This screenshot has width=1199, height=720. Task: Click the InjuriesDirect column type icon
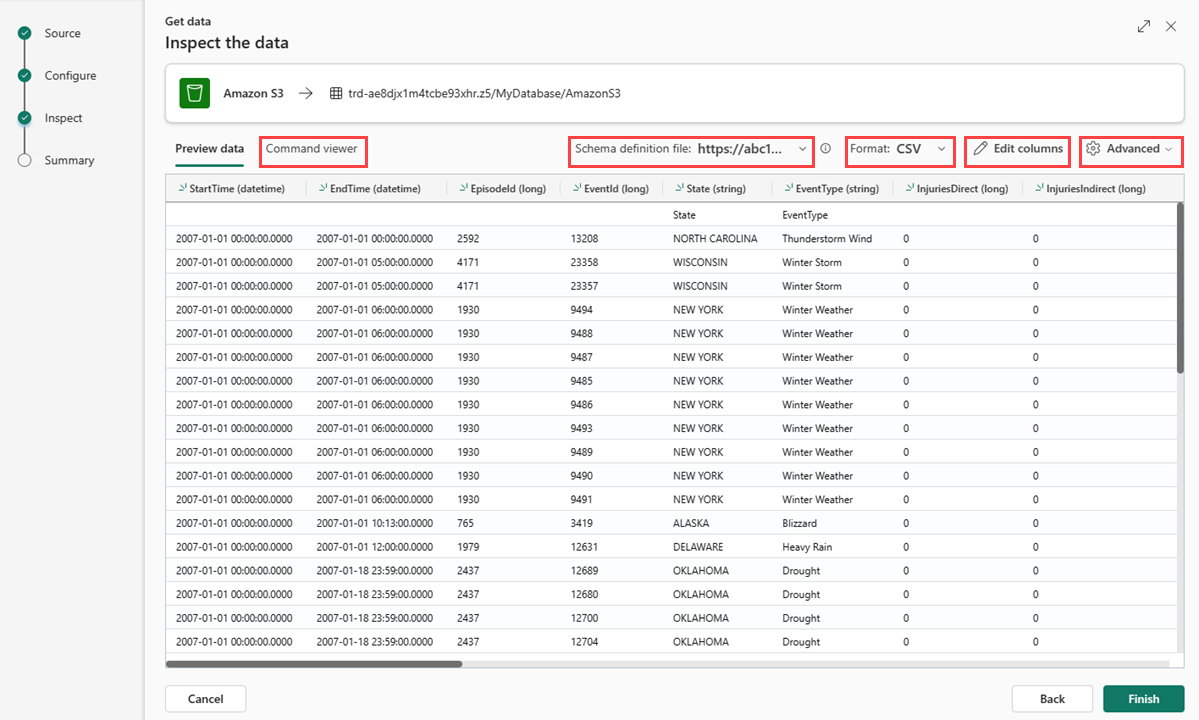click(909, 187)
